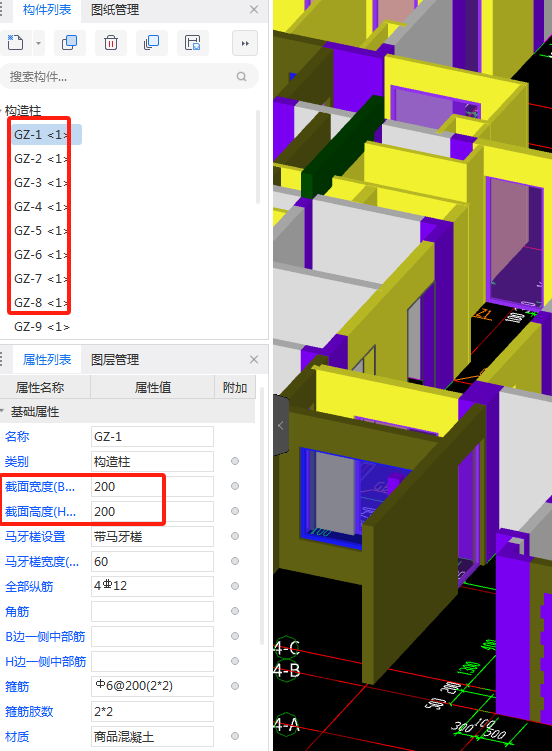Open the New component dropdown arrow
The image size is (552, 751).
tap(38, 44)
